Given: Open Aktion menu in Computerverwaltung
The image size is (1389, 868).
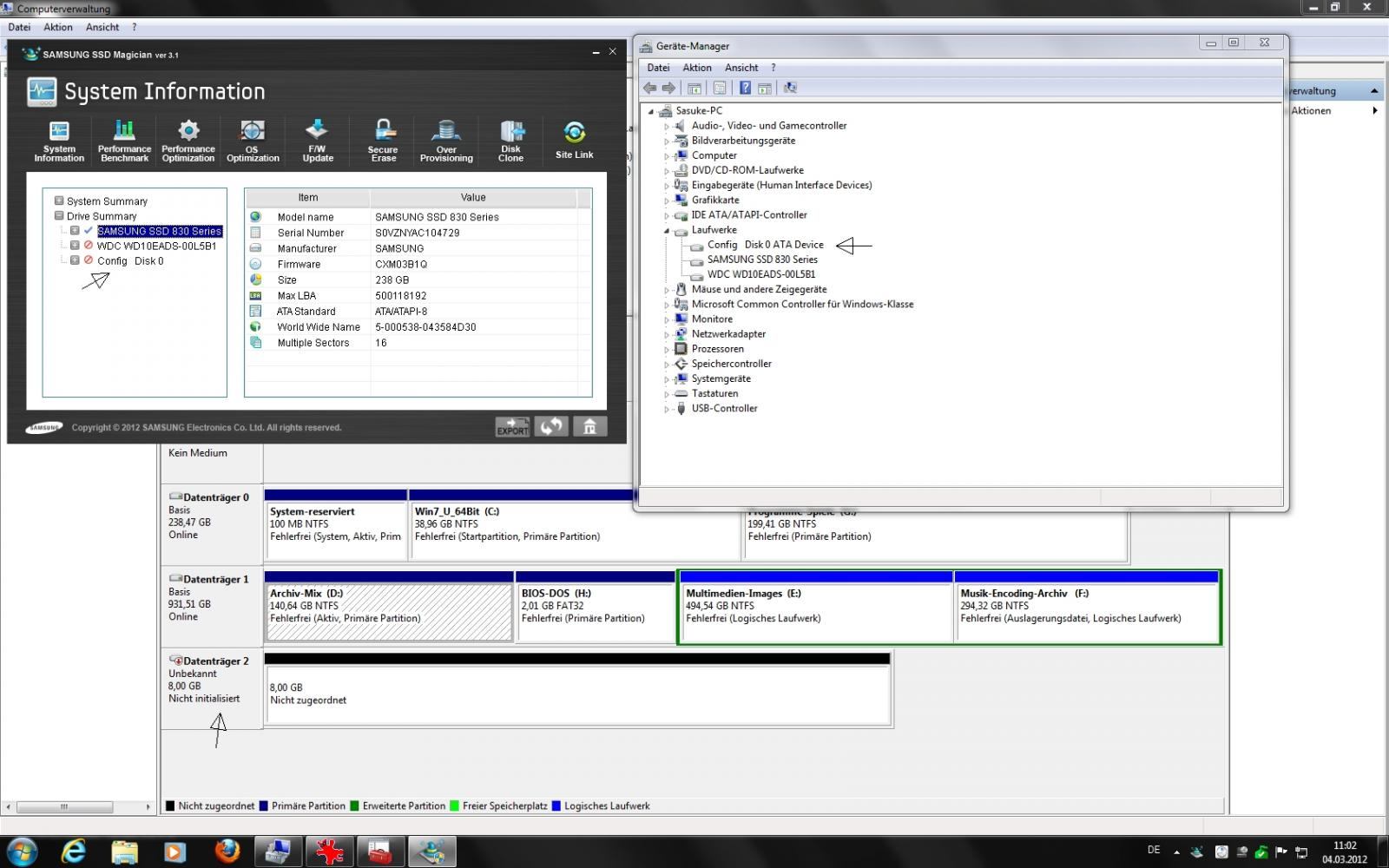Looking at the screenshot, I should 58,28.
